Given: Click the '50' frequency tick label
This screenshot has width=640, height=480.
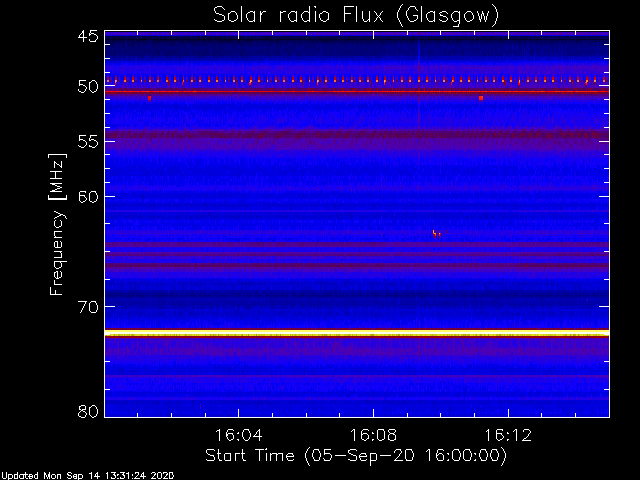Looking at the screenshot, I should click(x=88, y=87).
